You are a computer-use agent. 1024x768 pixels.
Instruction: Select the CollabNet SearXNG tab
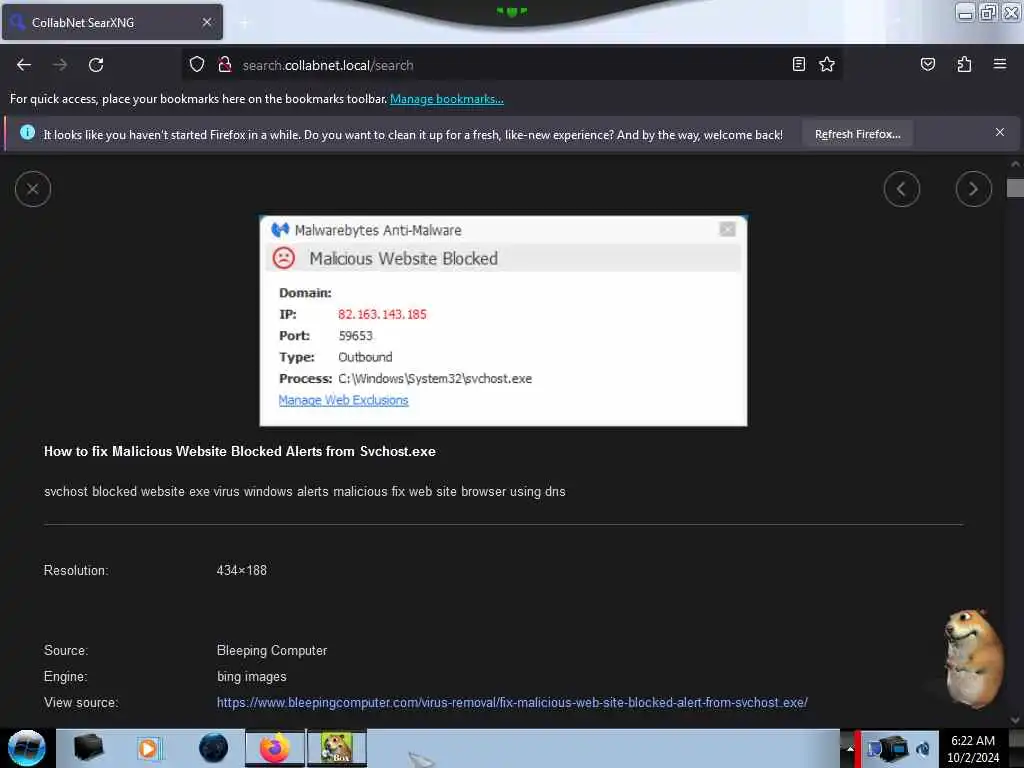(x=112, y=22)
